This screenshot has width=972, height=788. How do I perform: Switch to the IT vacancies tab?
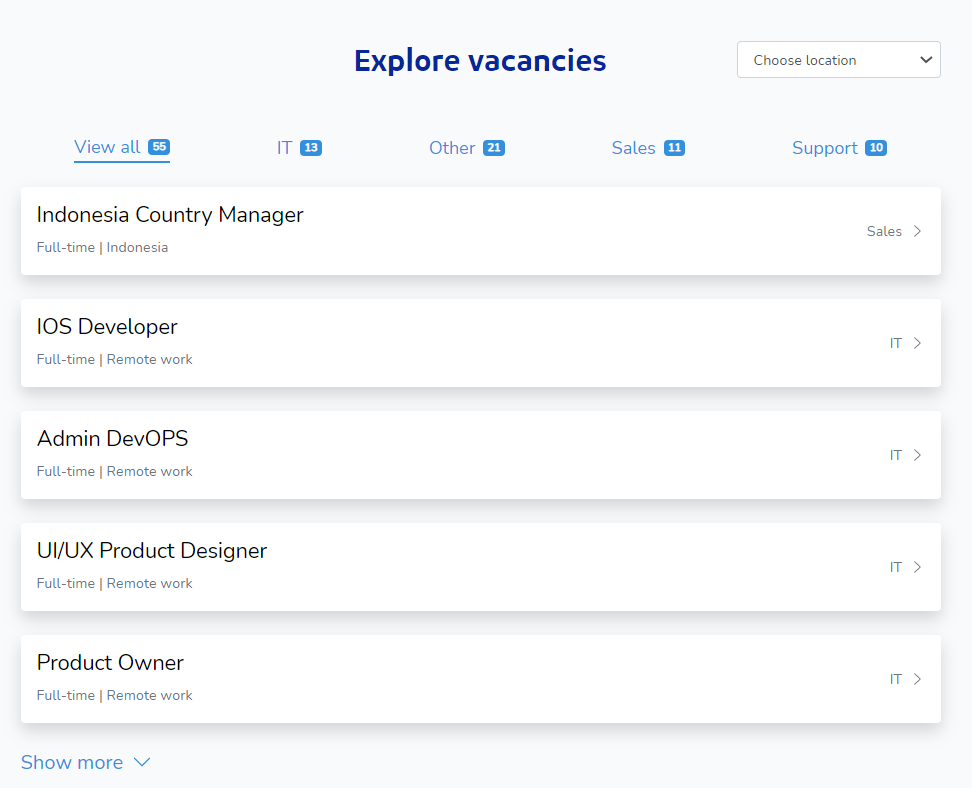[285, 148]
